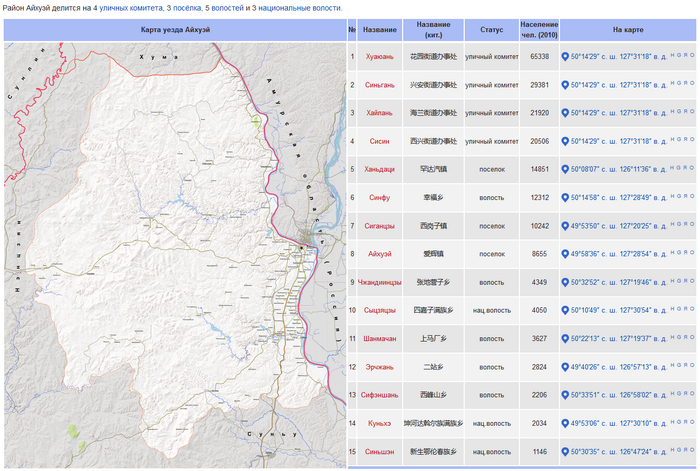Screen dimensions: 700x471
Task: Click 'уличных комитета' link in intro text
Action: pyautogui.click(x=130, y=8)
